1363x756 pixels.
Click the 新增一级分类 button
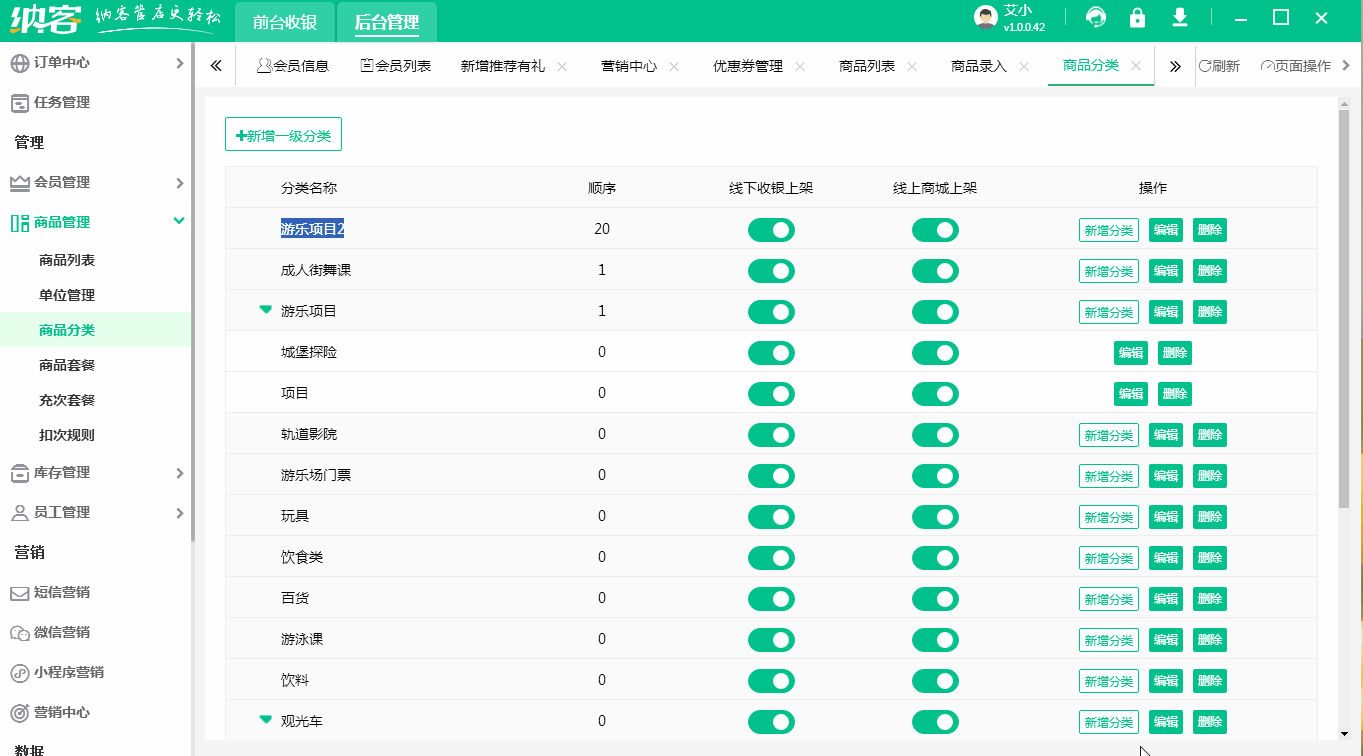[283, 133]
